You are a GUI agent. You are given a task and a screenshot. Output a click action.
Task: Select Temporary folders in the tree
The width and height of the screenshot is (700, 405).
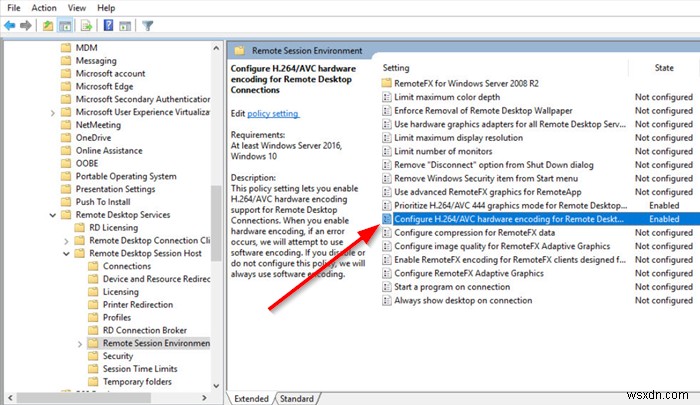click(x=137, y=382)
